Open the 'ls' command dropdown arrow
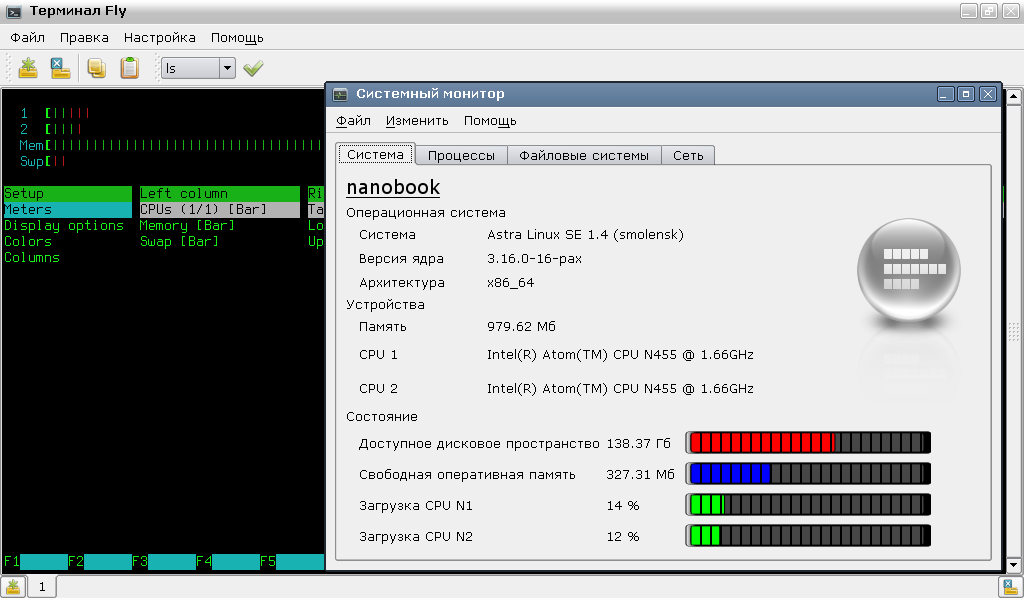1024x600 pixels. click(x=227, y=68)
